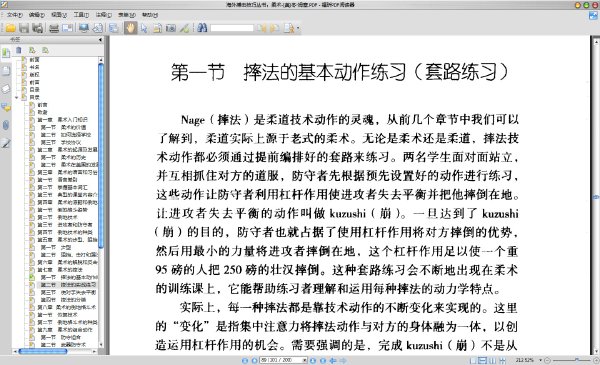Screen dimensions: 600x365
Task: Open the sixth menu bar item
Action: (127, 15)
